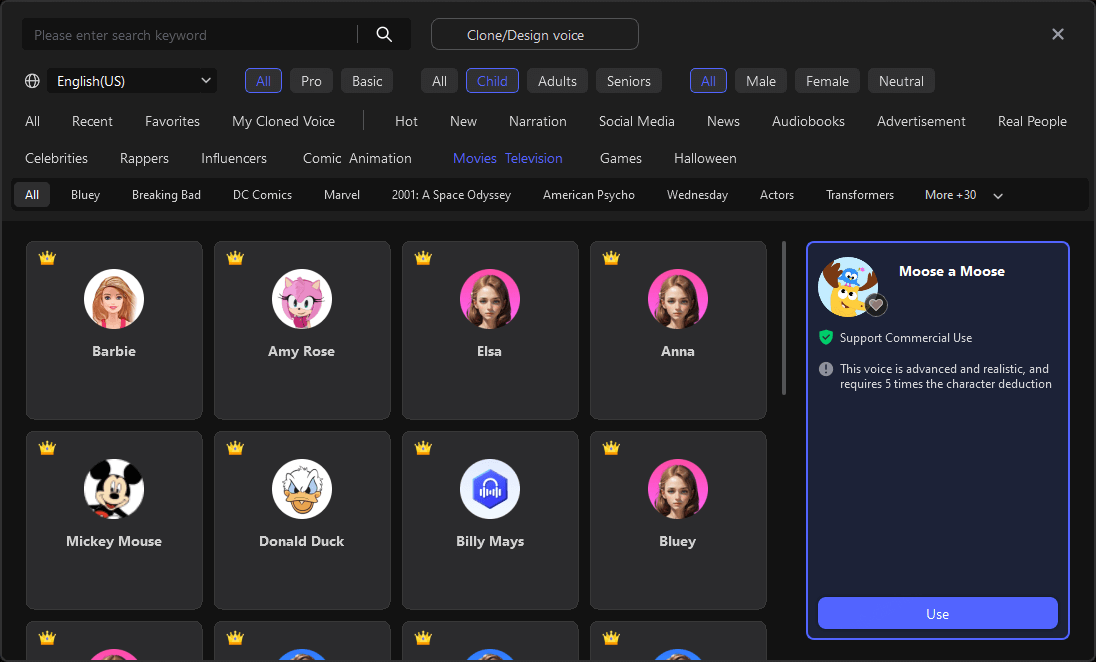Open the Social Media category
This screenshot has width=1096, height=662.
pos(637,121)
